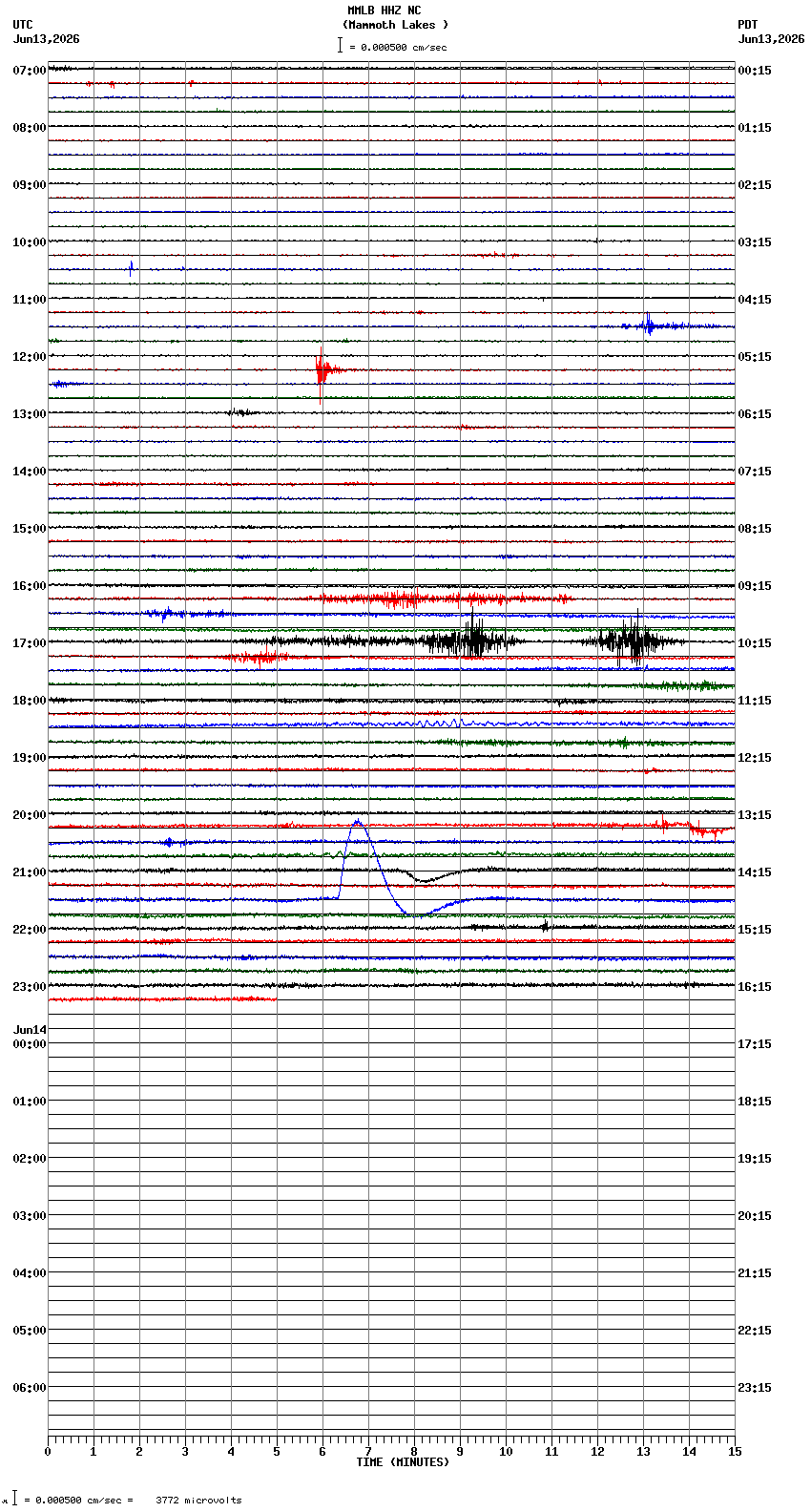Click the 8 minute axis tick label

[414, 1452]
